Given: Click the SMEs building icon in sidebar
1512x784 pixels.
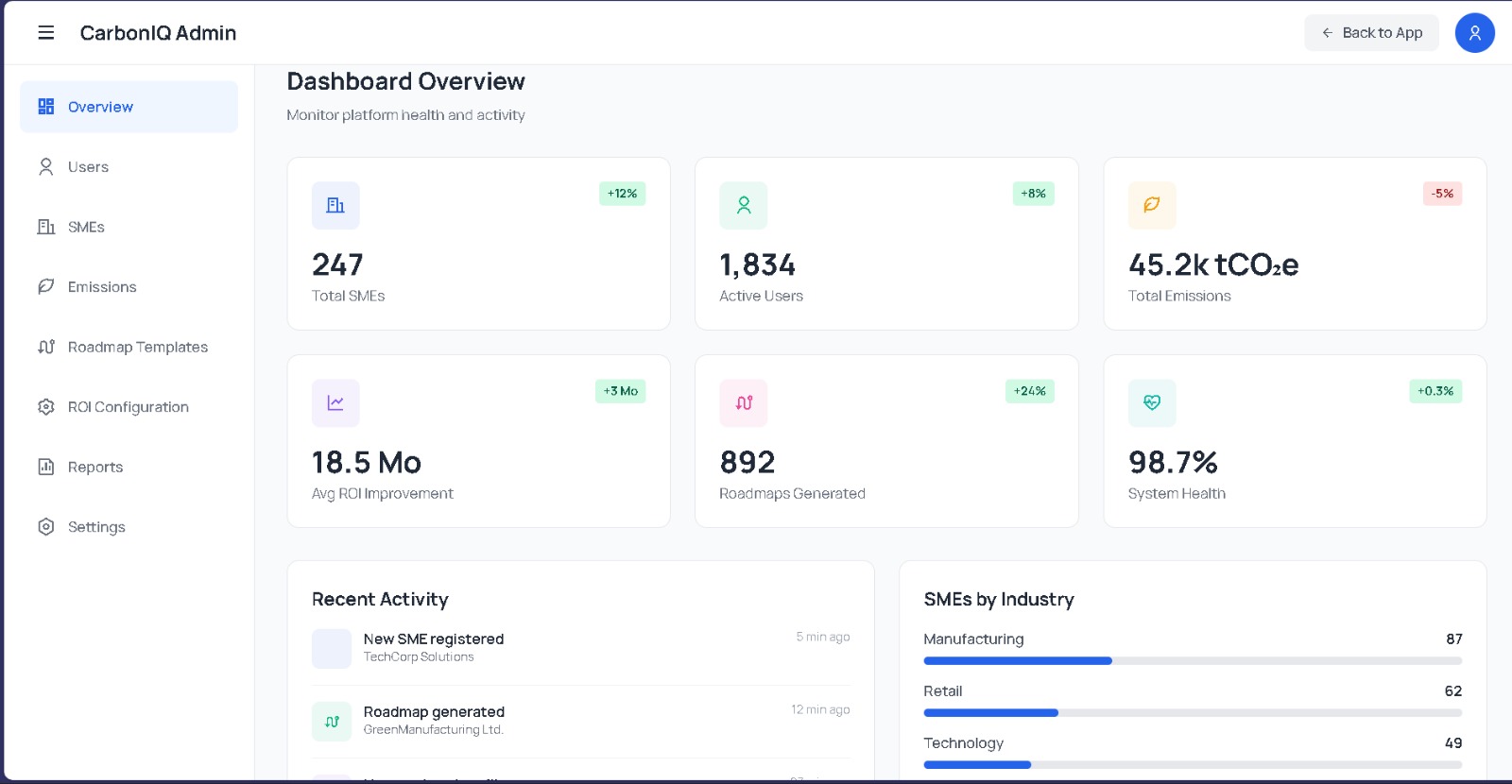Looking at the screenshot, I should [45, 227].
